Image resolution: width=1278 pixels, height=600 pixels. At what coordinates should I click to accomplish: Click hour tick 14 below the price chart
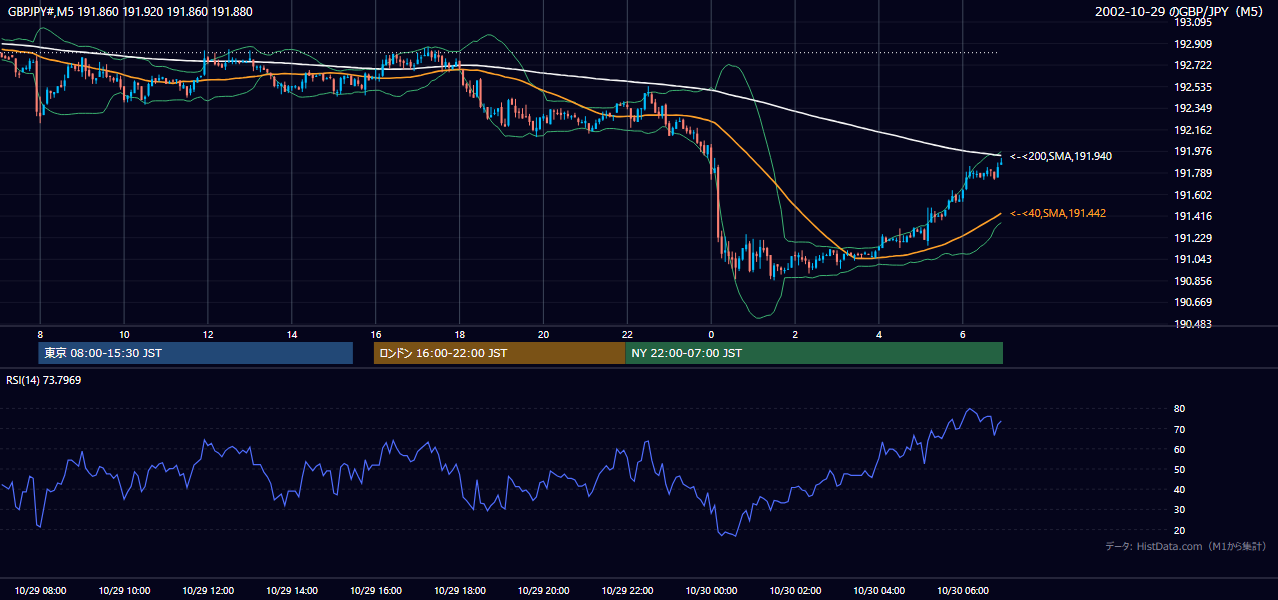[292, 334]
